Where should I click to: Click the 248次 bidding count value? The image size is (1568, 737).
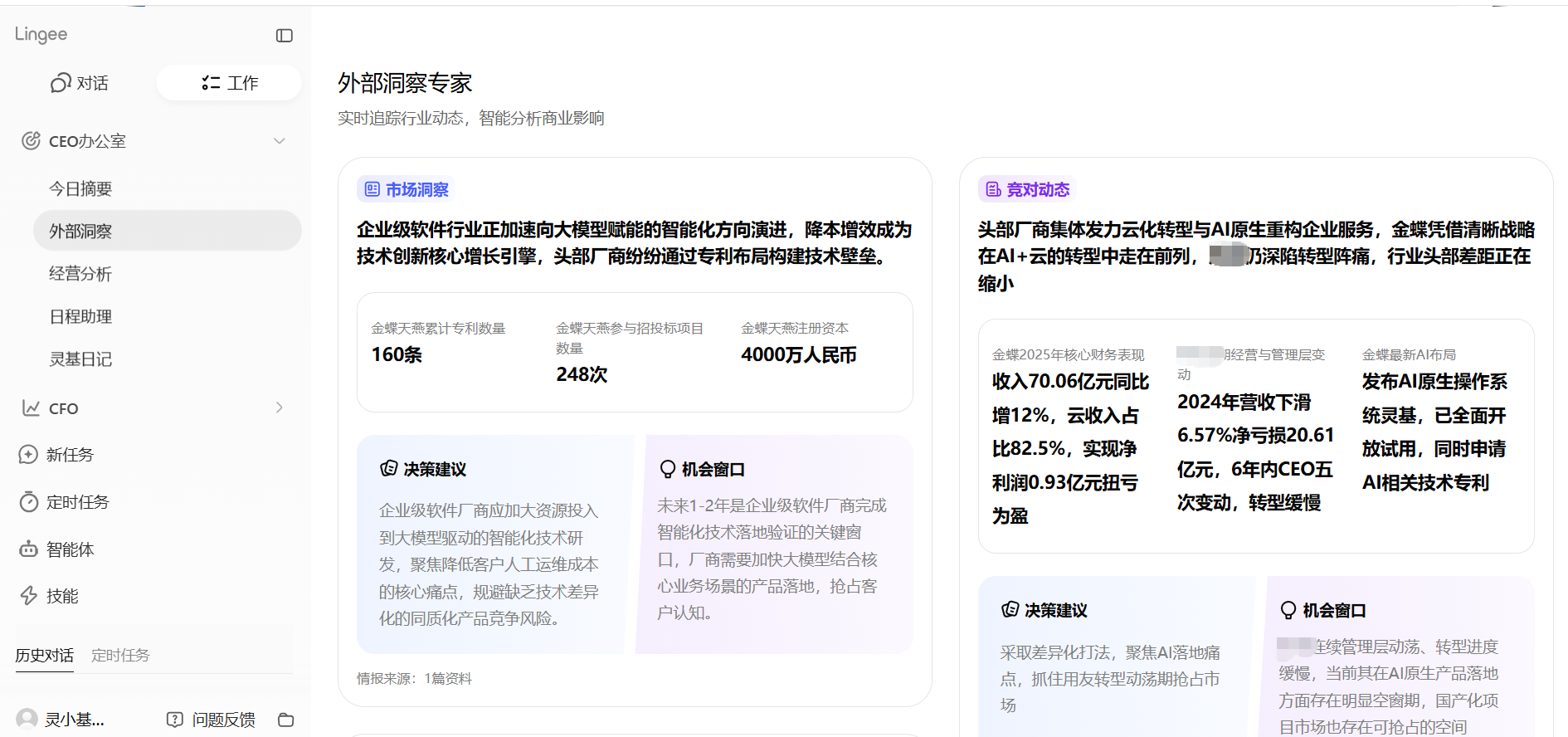pos(582,374)
